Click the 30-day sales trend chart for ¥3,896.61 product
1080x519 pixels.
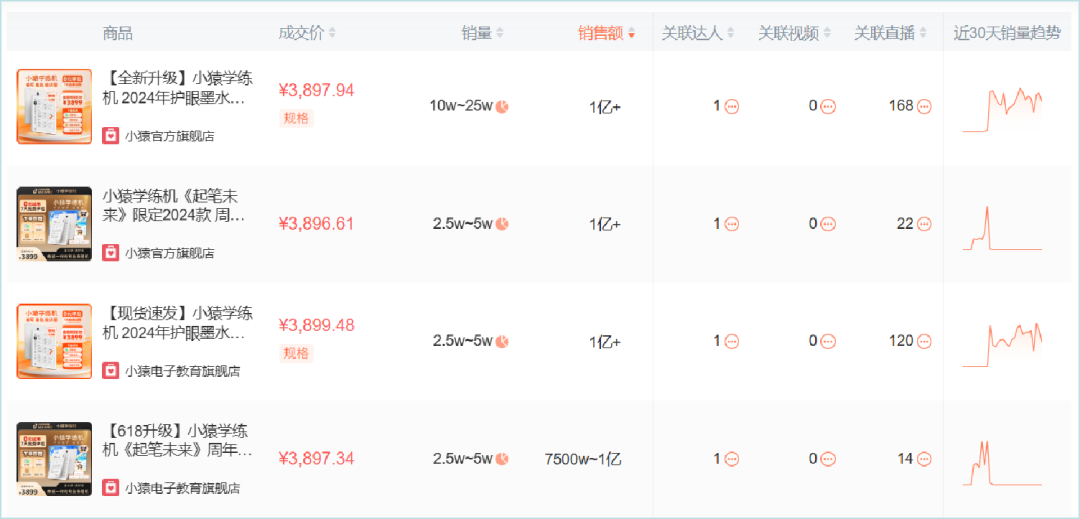point(1002,228)
